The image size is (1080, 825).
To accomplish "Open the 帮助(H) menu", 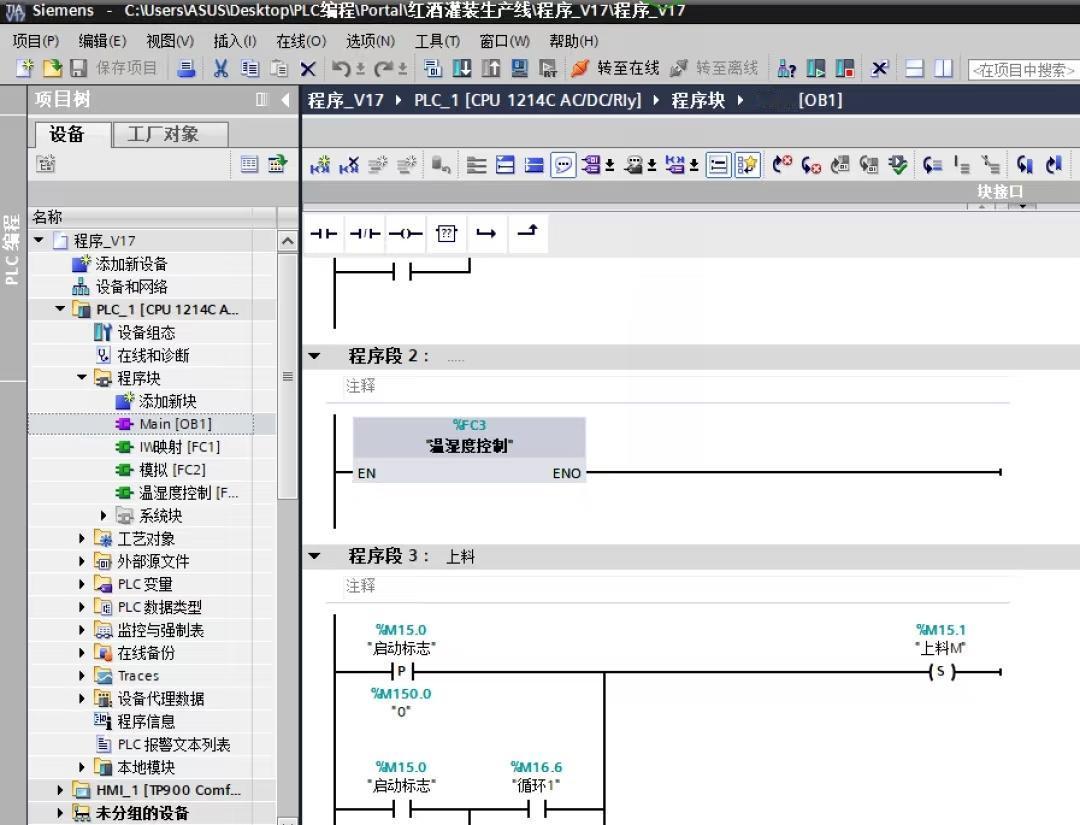I will pos(574,41).
